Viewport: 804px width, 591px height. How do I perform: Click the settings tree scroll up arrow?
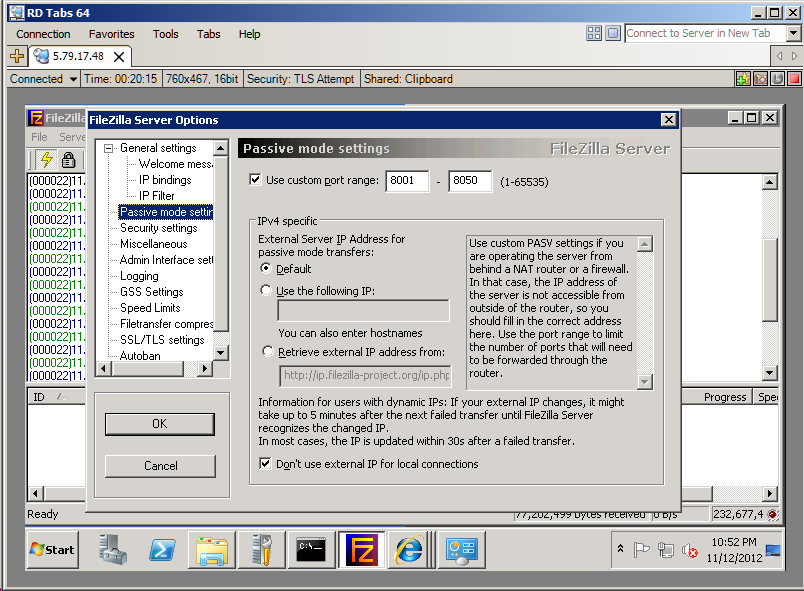(x=220, y=148)
